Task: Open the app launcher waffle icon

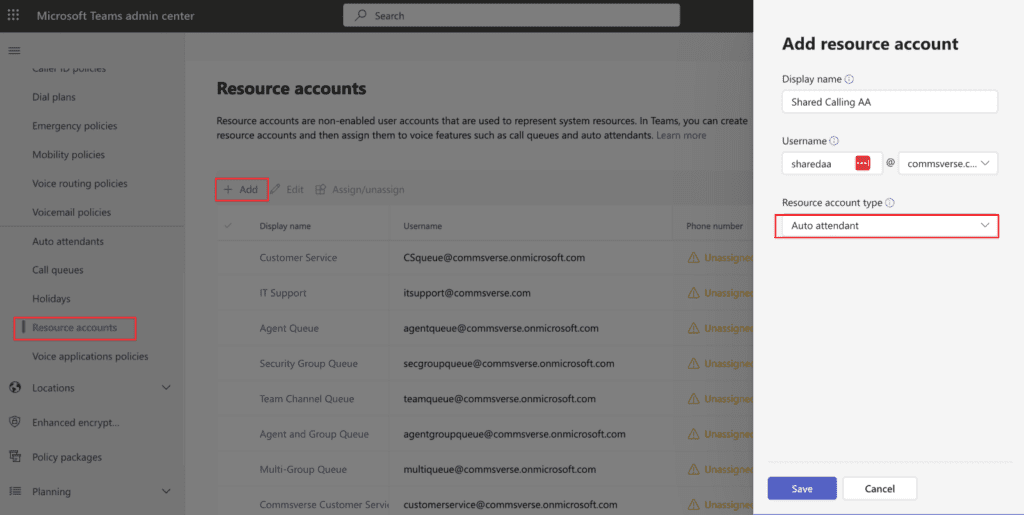Action: click(13, 16)
